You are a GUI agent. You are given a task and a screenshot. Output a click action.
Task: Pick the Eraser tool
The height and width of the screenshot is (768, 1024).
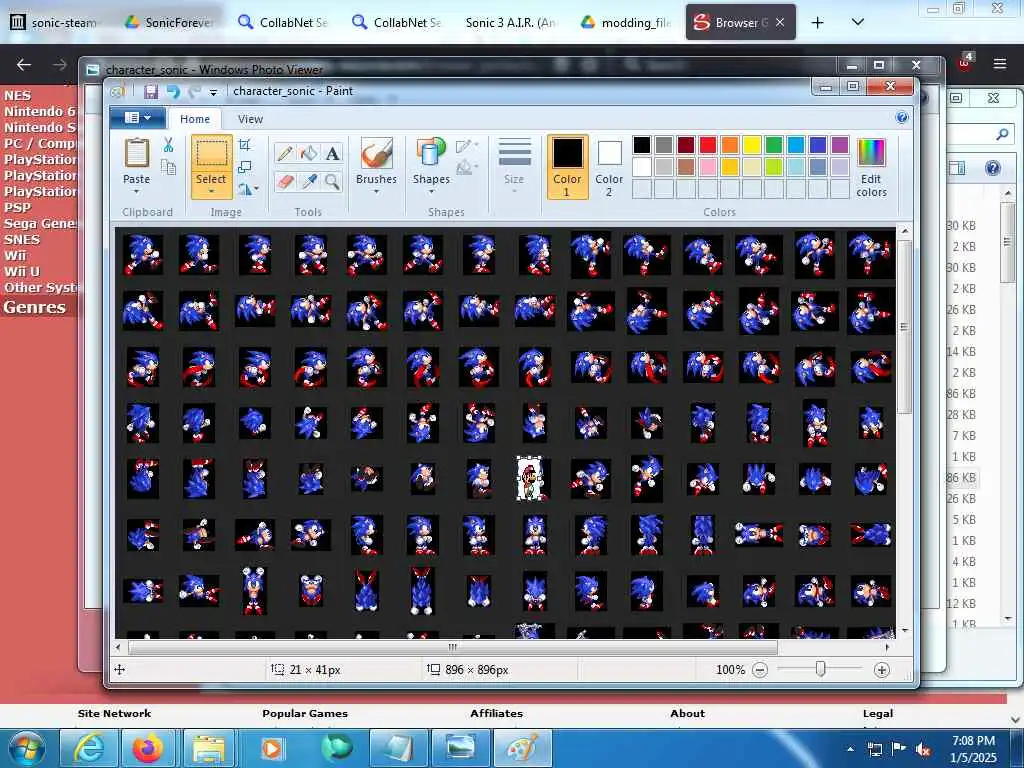[285, 182]
